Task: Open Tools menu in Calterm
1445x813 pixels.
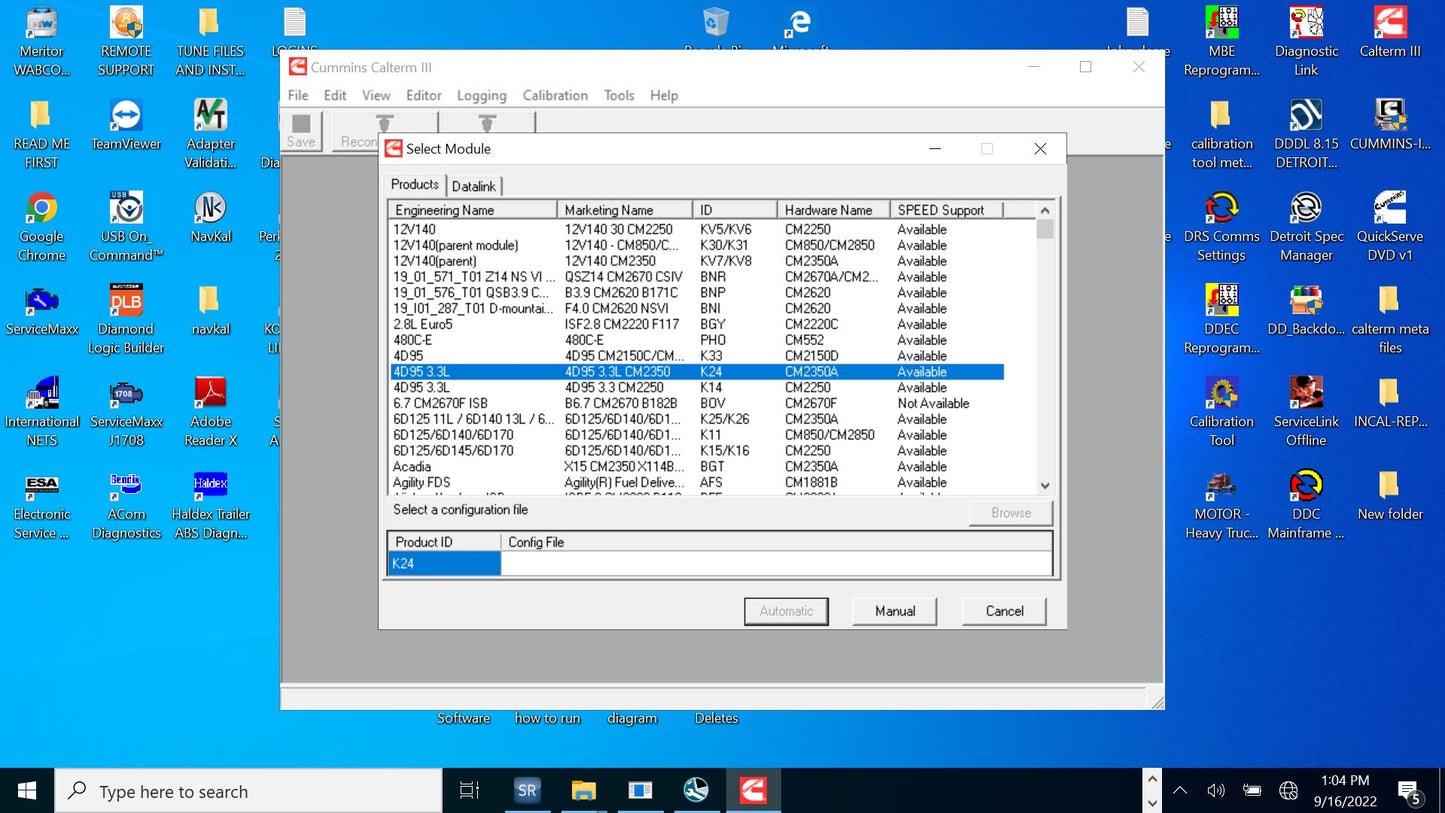Action: 619,95
